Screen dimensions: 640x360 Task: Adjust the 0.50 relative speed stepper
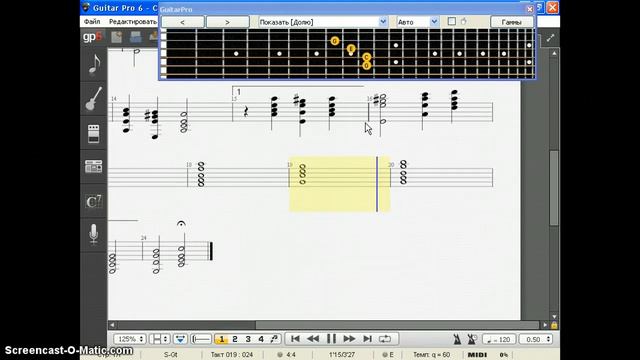click(x=536, y=339)
